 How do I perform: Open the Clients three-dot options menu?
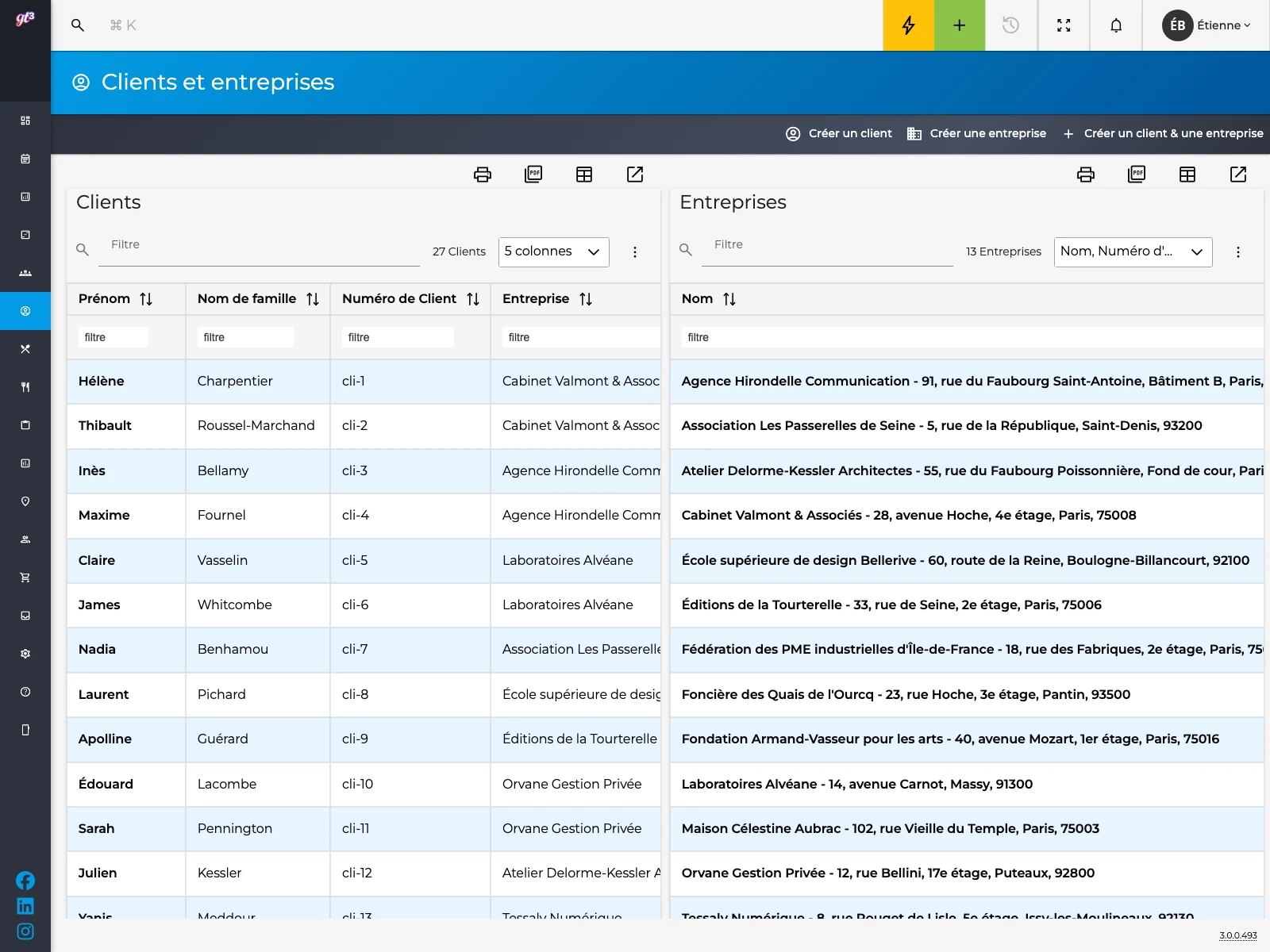635,252
